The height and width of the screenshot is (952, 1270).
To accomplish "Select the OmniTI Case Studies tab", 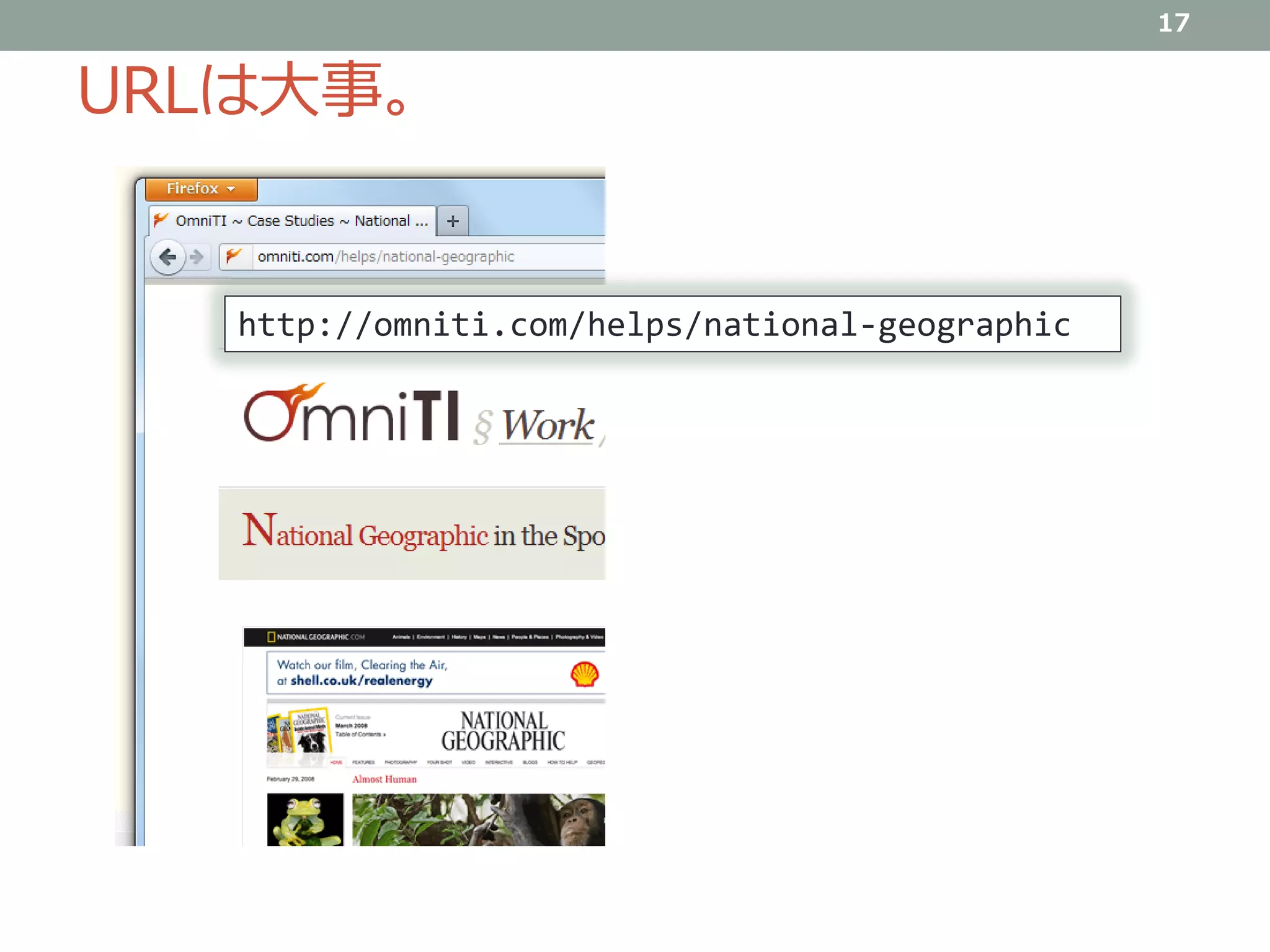I will (293, 221).
